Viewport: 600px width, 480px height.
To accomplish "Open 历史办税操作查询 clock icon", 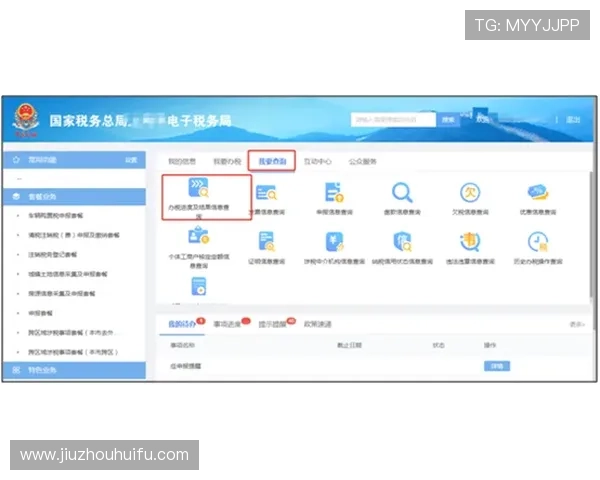I will click(538, 242).
